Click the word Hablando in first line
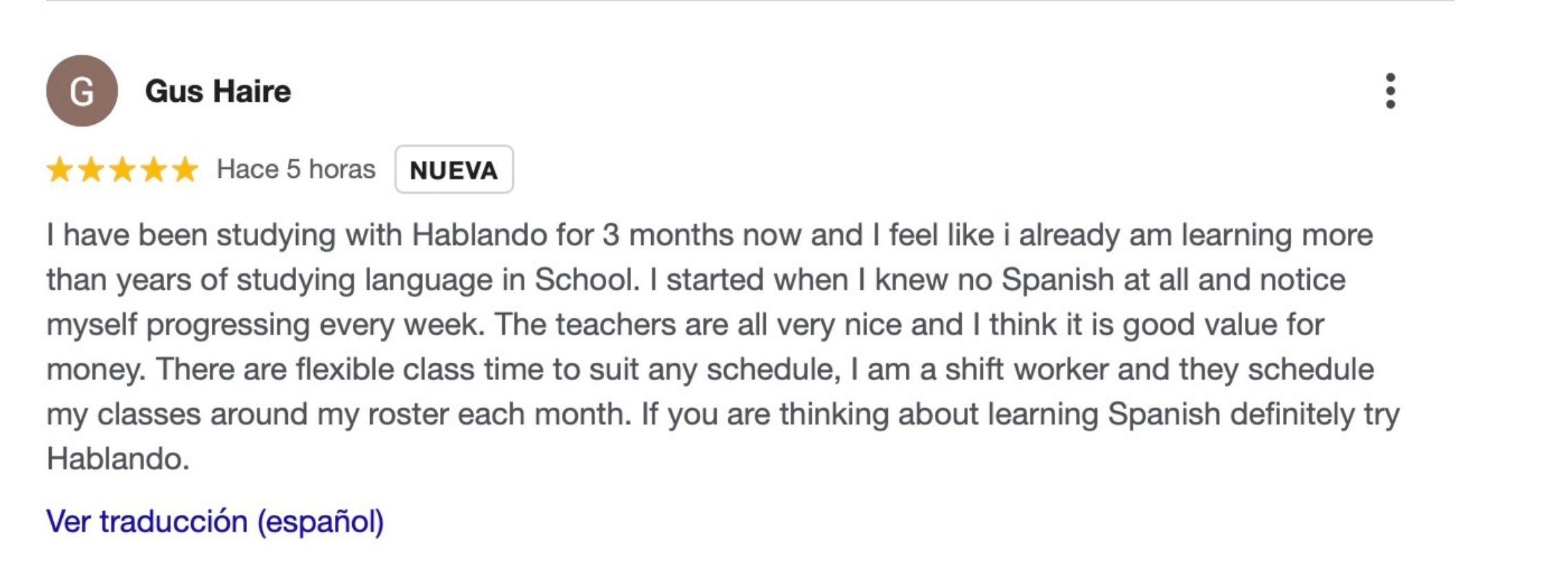Image resolution: width=1568 pixels, height=569 pixels. (480, 235)
